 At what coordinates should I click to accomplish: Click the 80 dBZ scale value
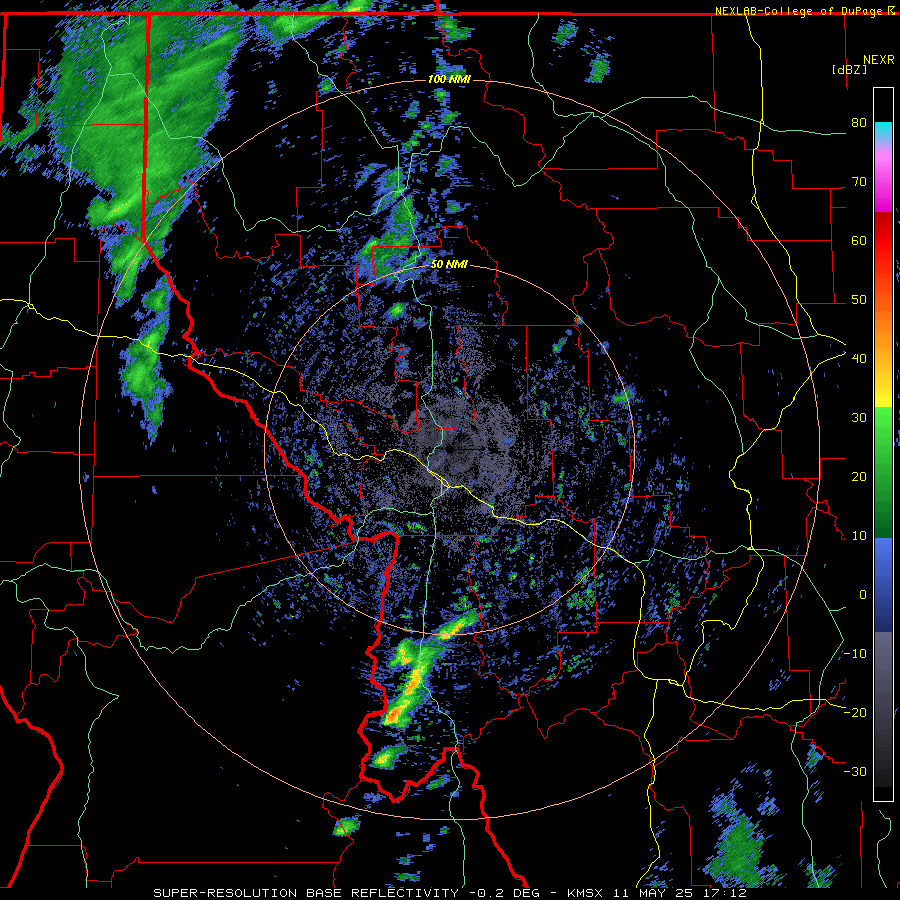point(859,122)
